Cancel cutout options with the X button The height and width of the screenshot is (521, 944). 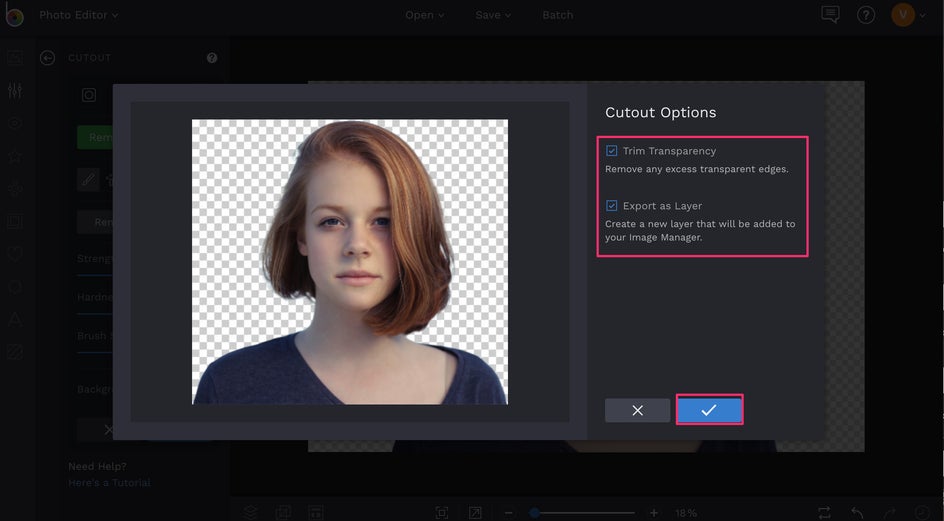point(637,410)
